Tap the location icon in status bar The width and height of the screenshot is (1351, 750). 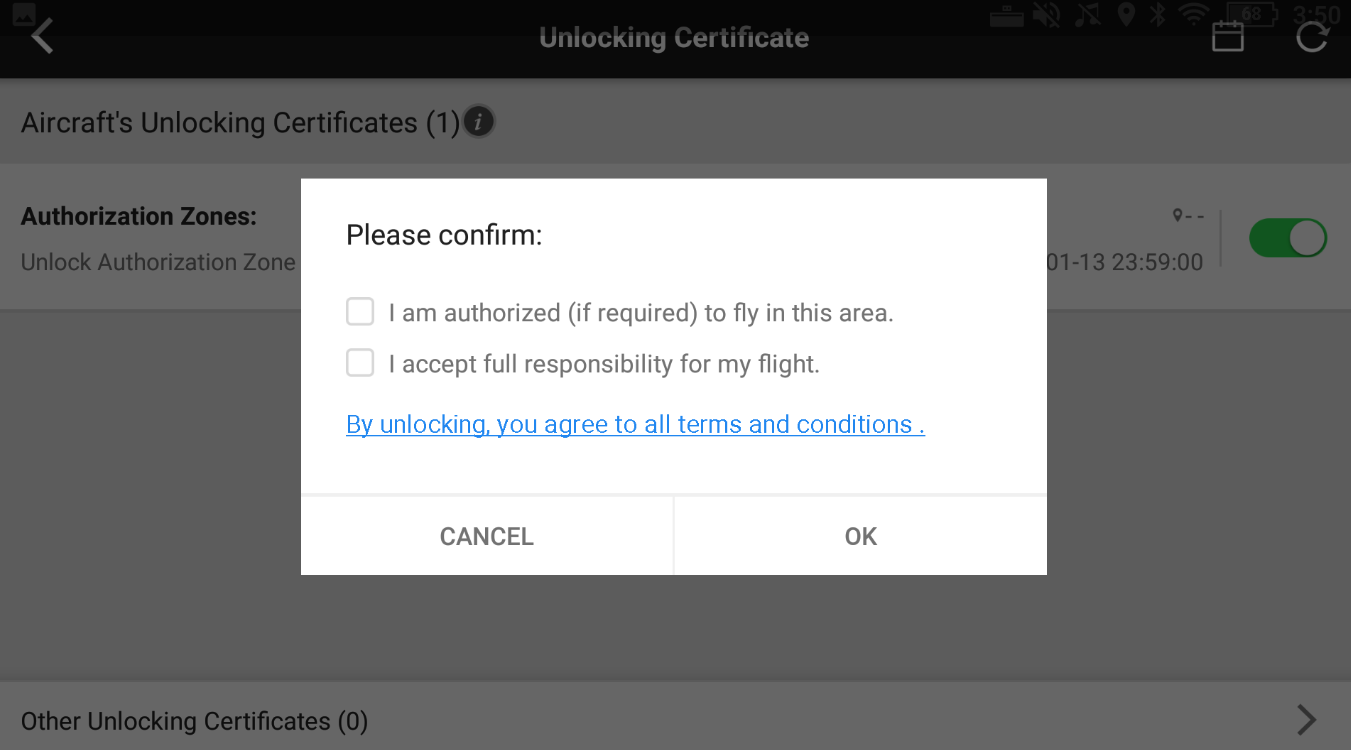point(1126,15)
